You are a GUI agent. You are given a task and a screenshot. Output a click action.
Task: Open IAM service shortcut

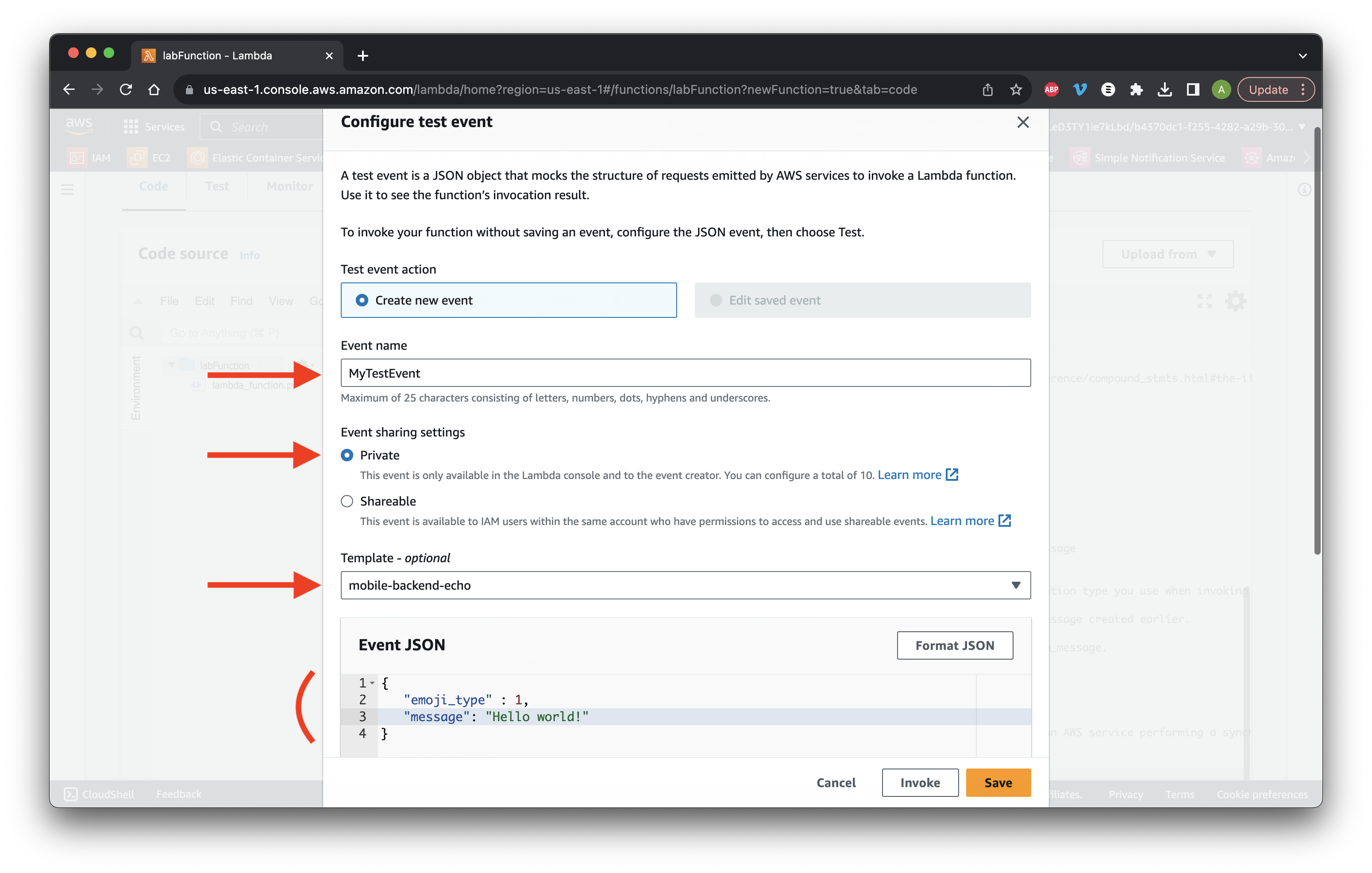coord(89,158)
